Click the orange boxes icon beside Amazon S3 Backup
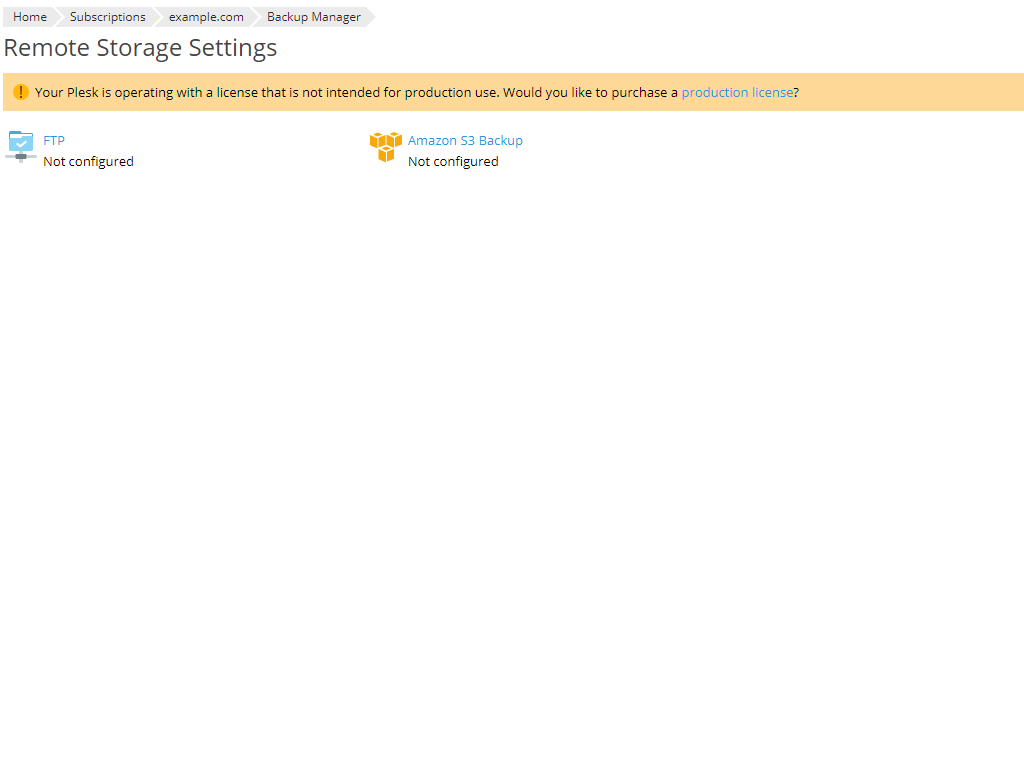 click(385, 146)
